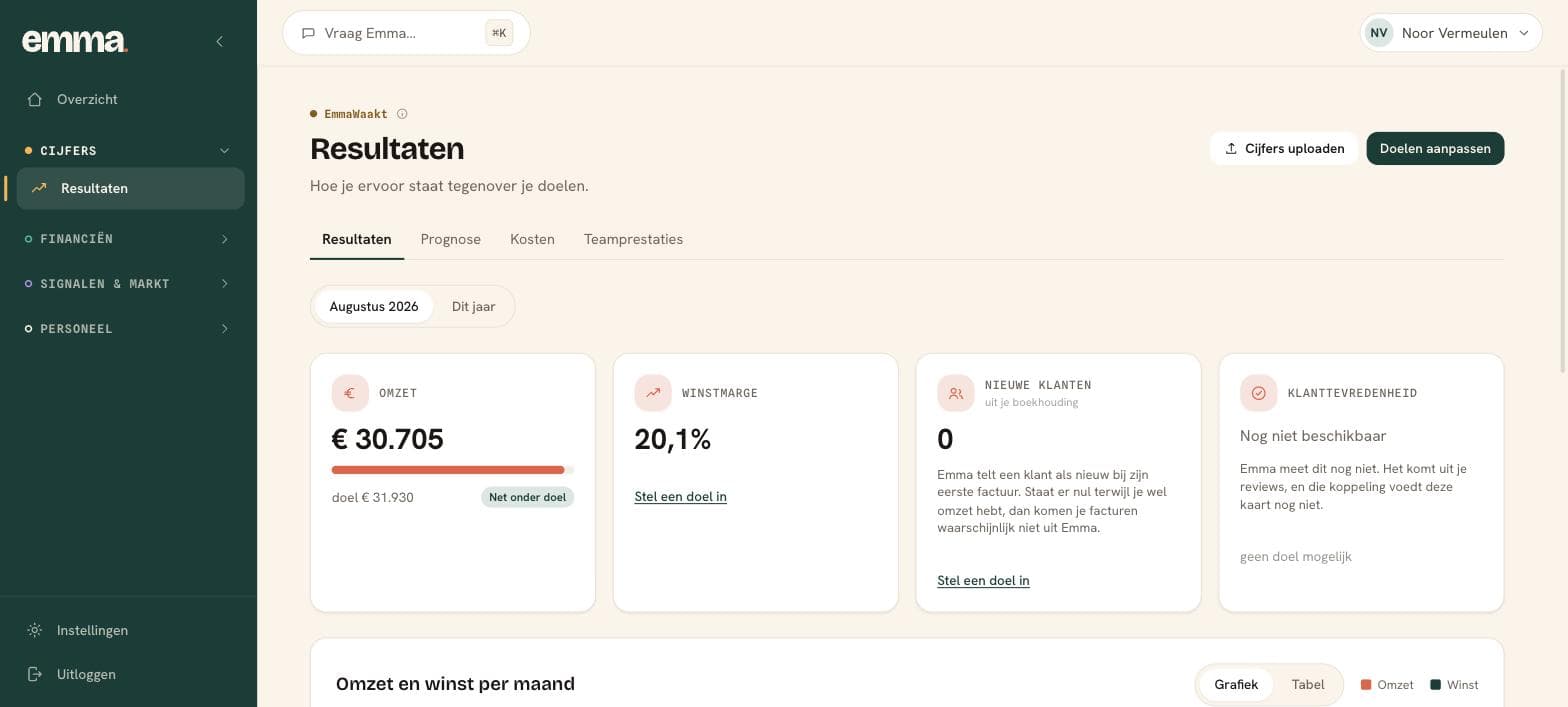Click the Uitloggen door icon
Screen dimensions: 1568x707
(x=35, y=674)
